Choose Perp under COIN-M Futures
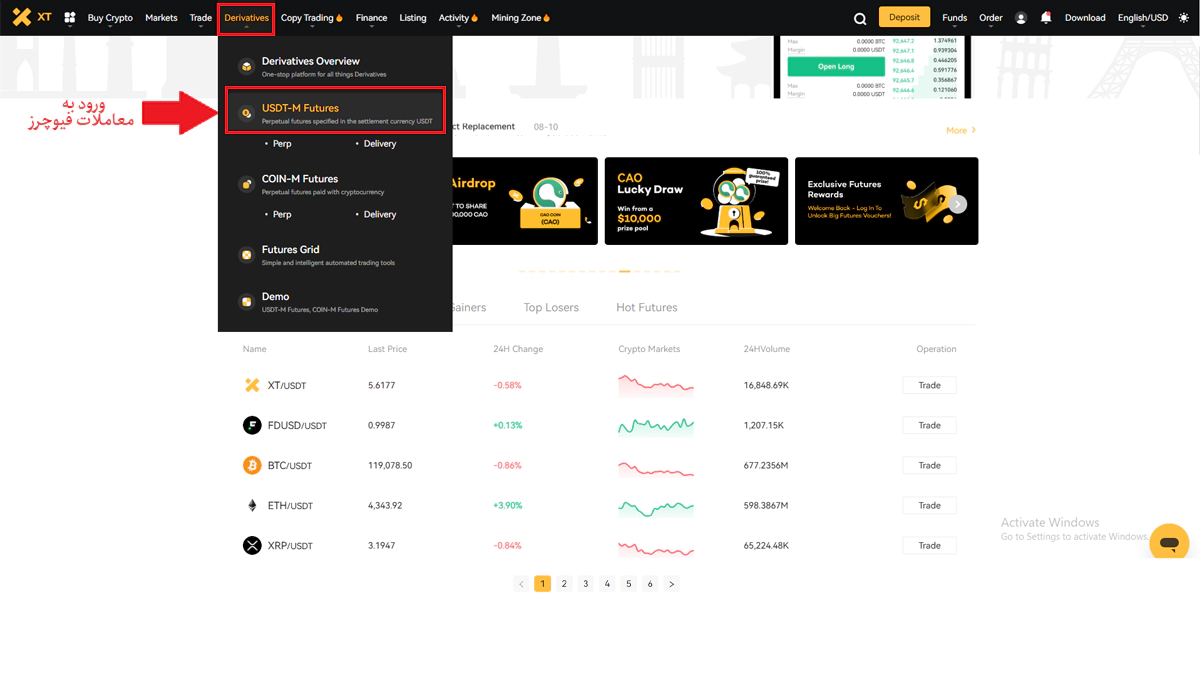 click(282, 215)
